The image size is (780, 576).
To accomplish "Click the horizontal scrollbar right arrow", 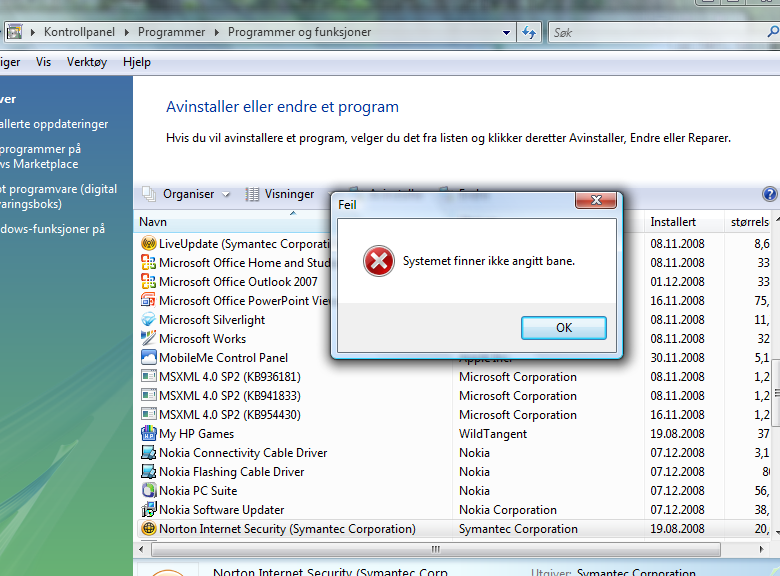I will pos(762,549).
